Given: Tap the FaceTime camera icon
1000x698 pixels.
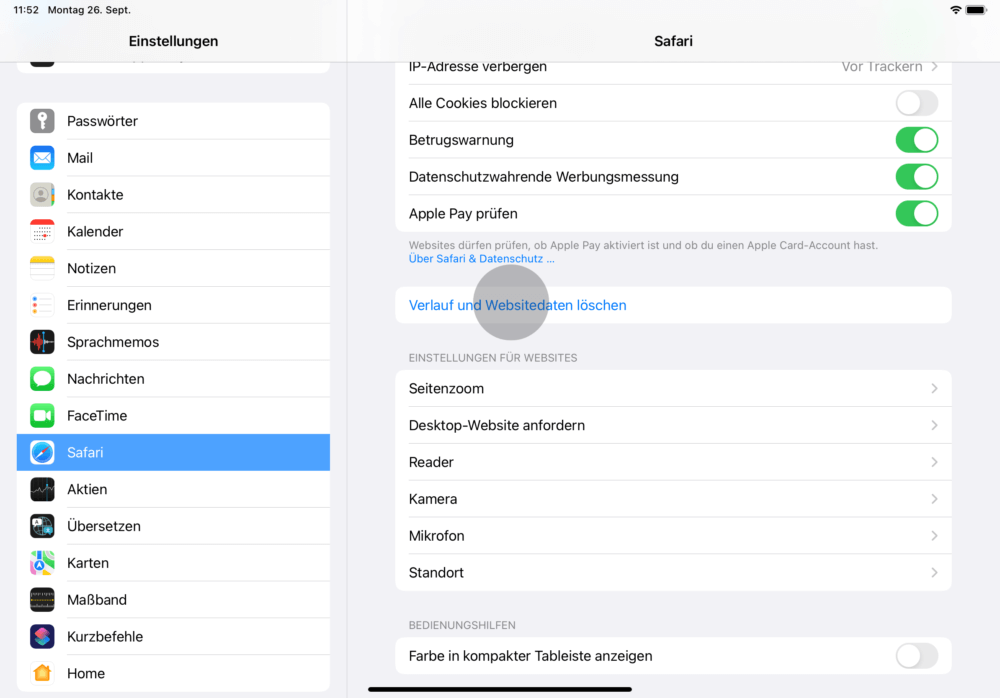Looking at the screenshot, I should click(42, 416).
